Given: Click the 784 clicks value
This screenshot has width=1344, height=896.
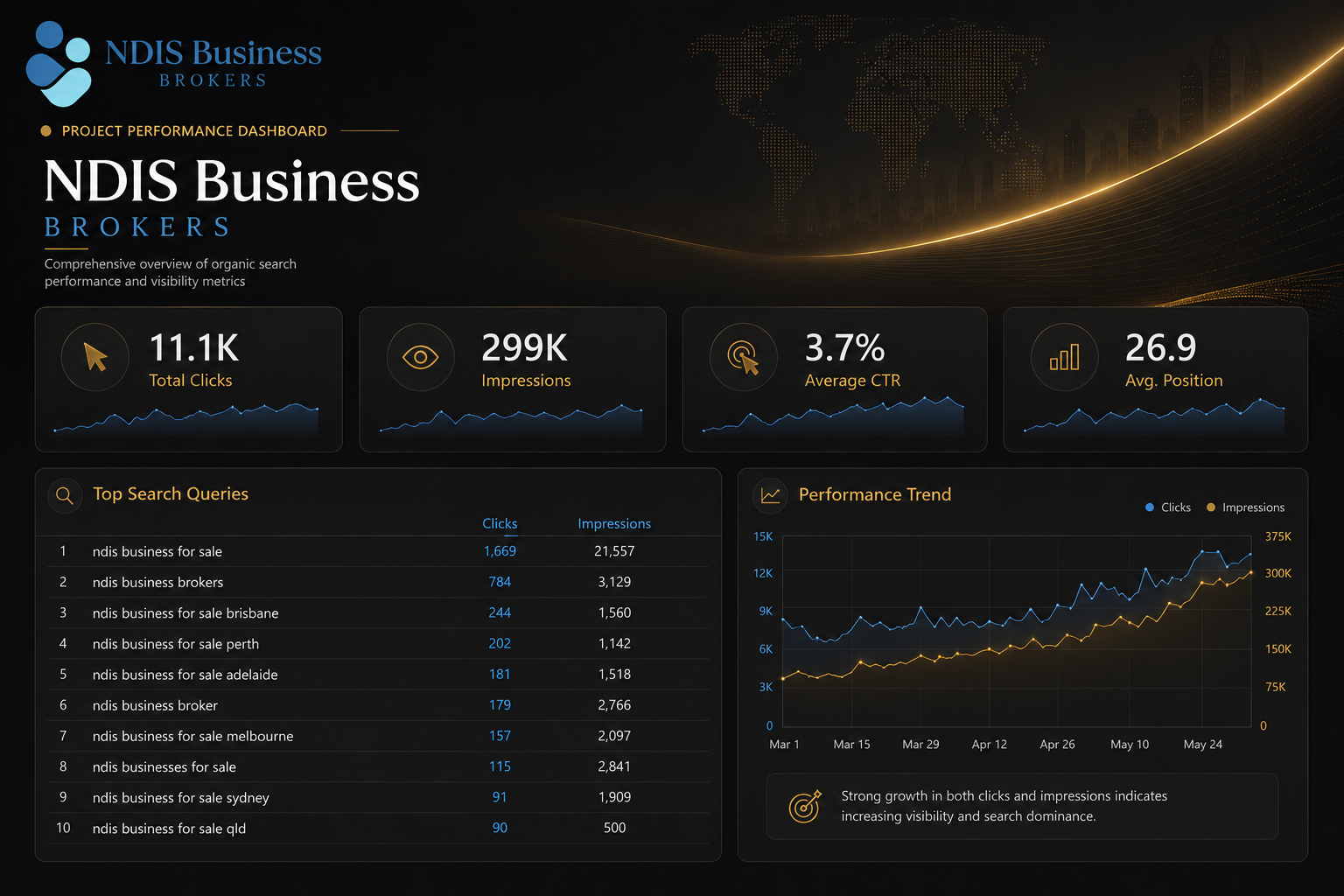Looking at the screenshot, I should click(500, 582).
